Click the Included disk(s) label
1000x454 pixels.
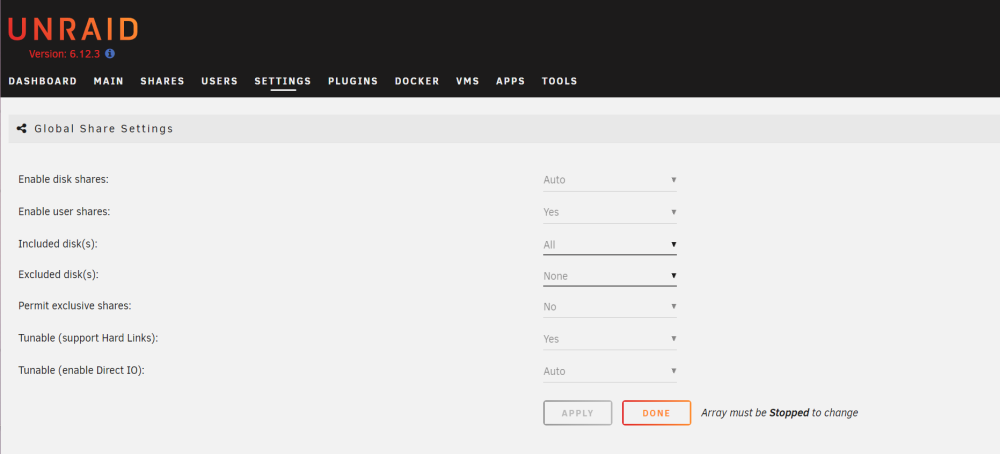(58, 244)
